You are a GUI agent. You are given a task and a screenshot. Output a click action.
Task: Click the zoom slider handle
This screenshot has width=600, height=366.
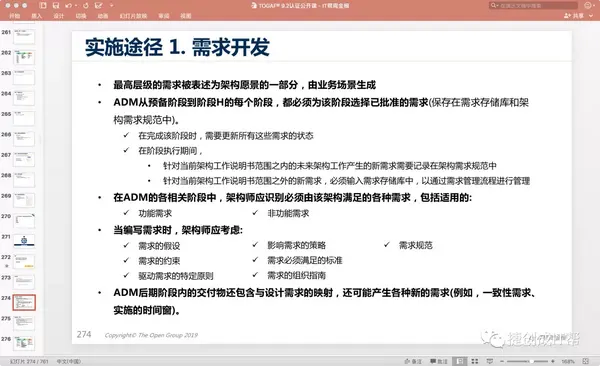(x=532, y=361)
